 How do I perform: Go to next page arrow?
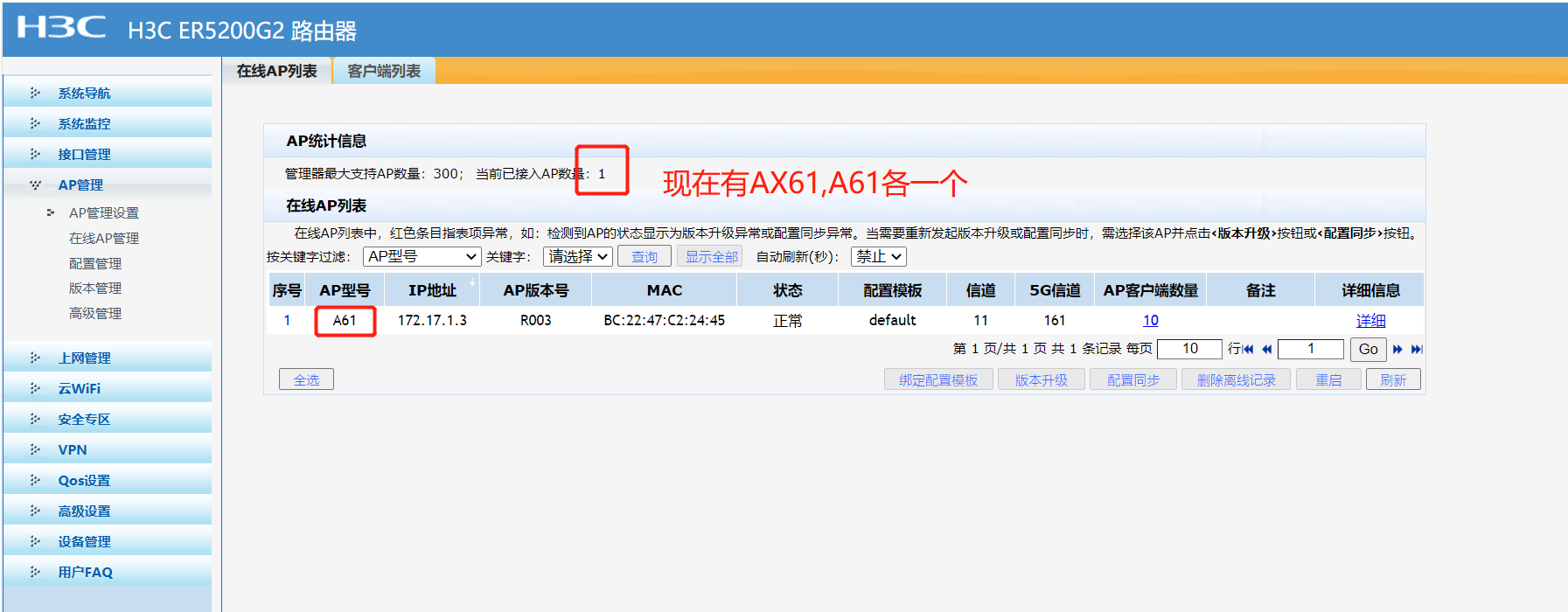click(1397, 350)
